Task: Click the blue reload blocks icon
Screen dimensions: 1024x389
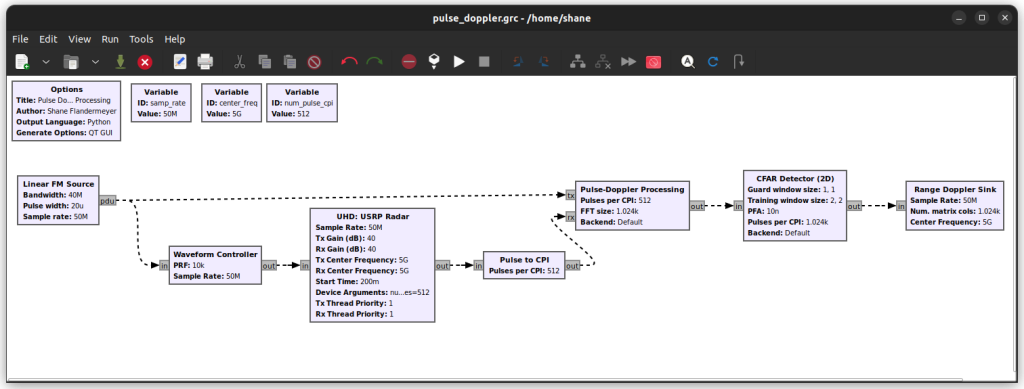Action: [x=712, y=61]
